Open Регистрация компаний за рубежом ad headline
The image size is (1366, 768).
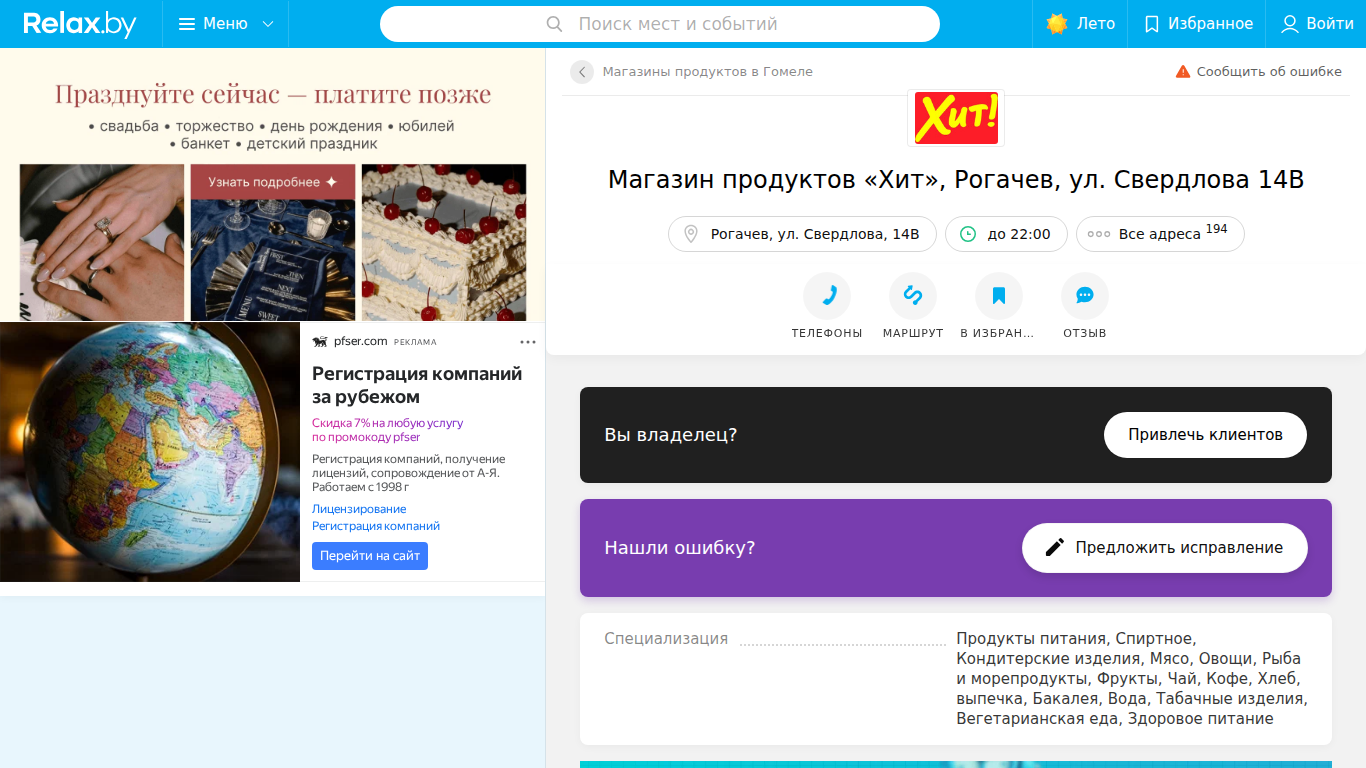(x=417, y=385)
